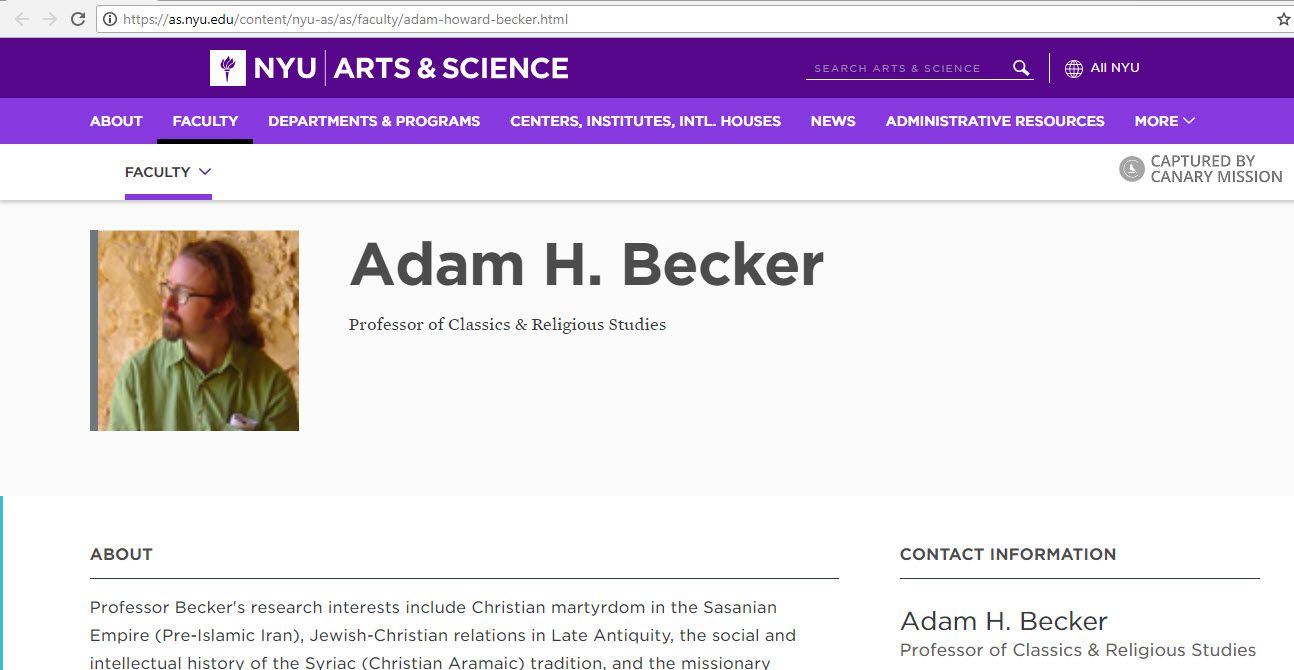The height and width of the screenshot is (670, 1294).
Task: Select the CENTERS, INSTITUTES, INTL. HOUSES link
Action: pos(645,121)
